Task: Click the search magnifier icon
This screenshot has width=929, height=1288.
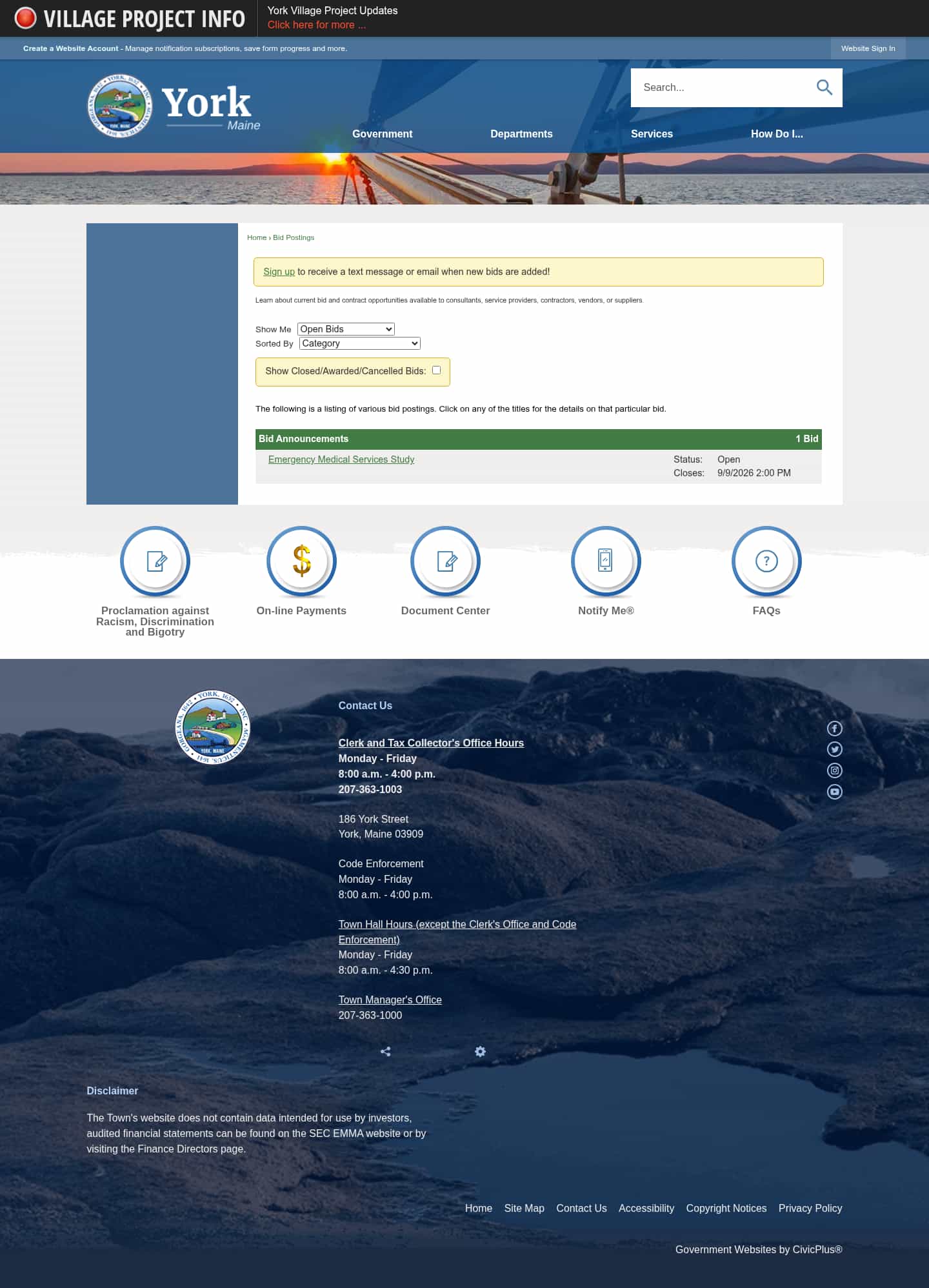Action: (824, 87)
